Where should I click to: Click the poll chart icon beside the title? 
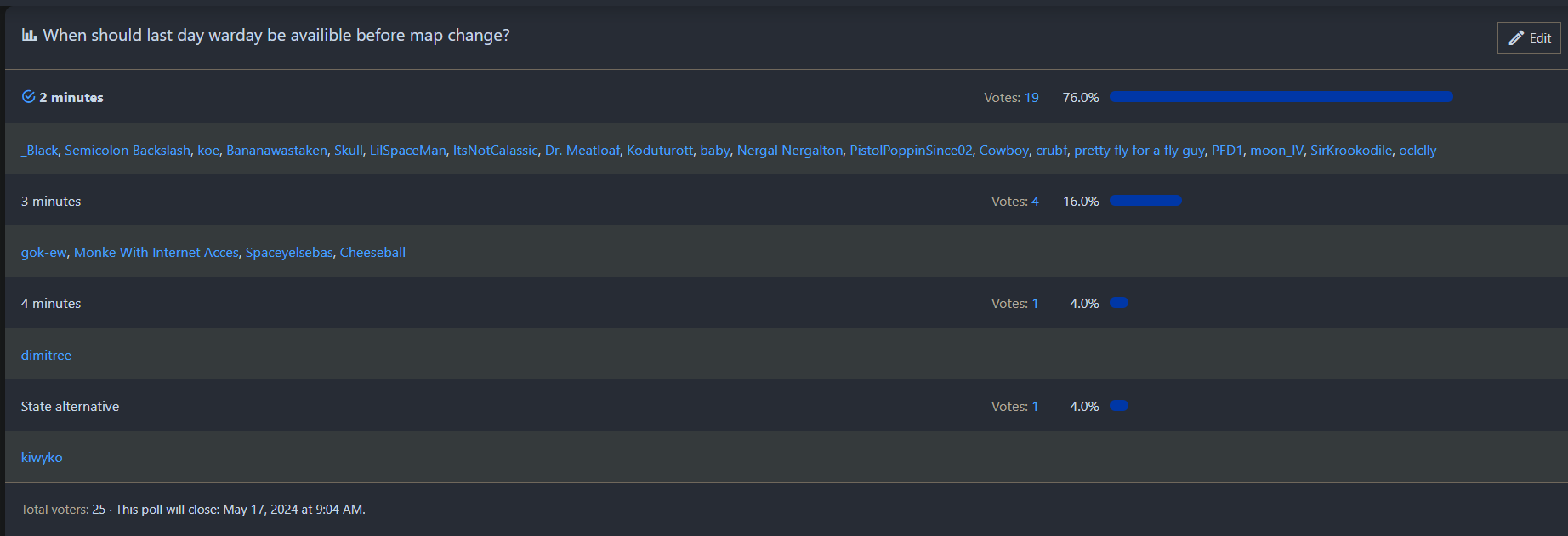point(29,35)
